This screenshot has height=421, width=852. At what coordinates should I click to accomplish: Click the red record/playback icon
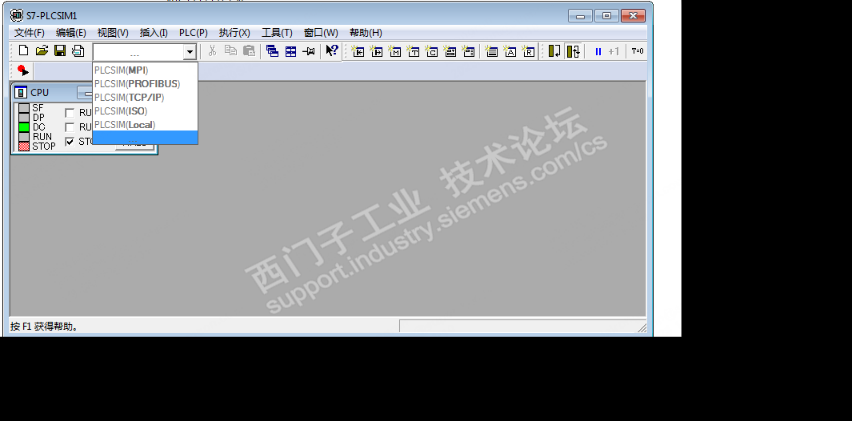23,70
